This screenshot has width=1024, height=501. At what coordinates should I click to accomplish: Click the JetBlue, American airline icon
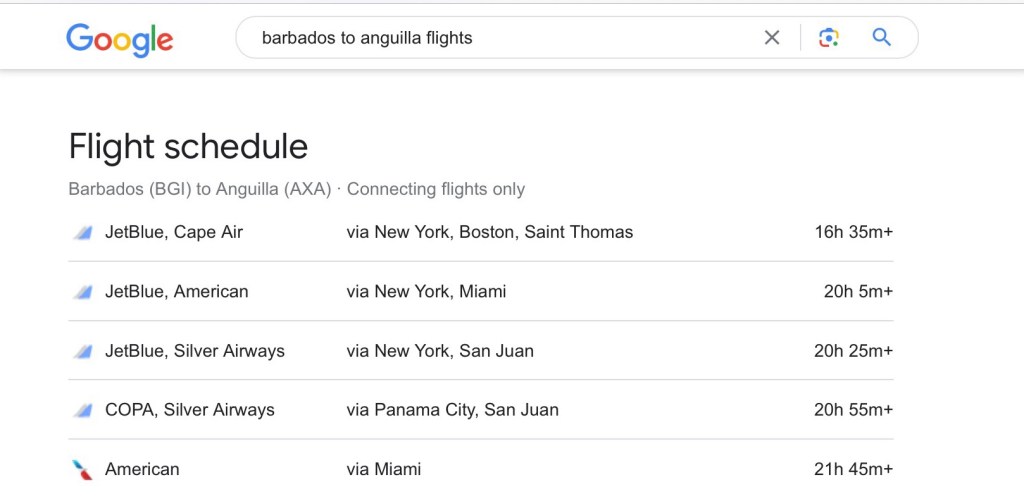(x=82, y=292)
